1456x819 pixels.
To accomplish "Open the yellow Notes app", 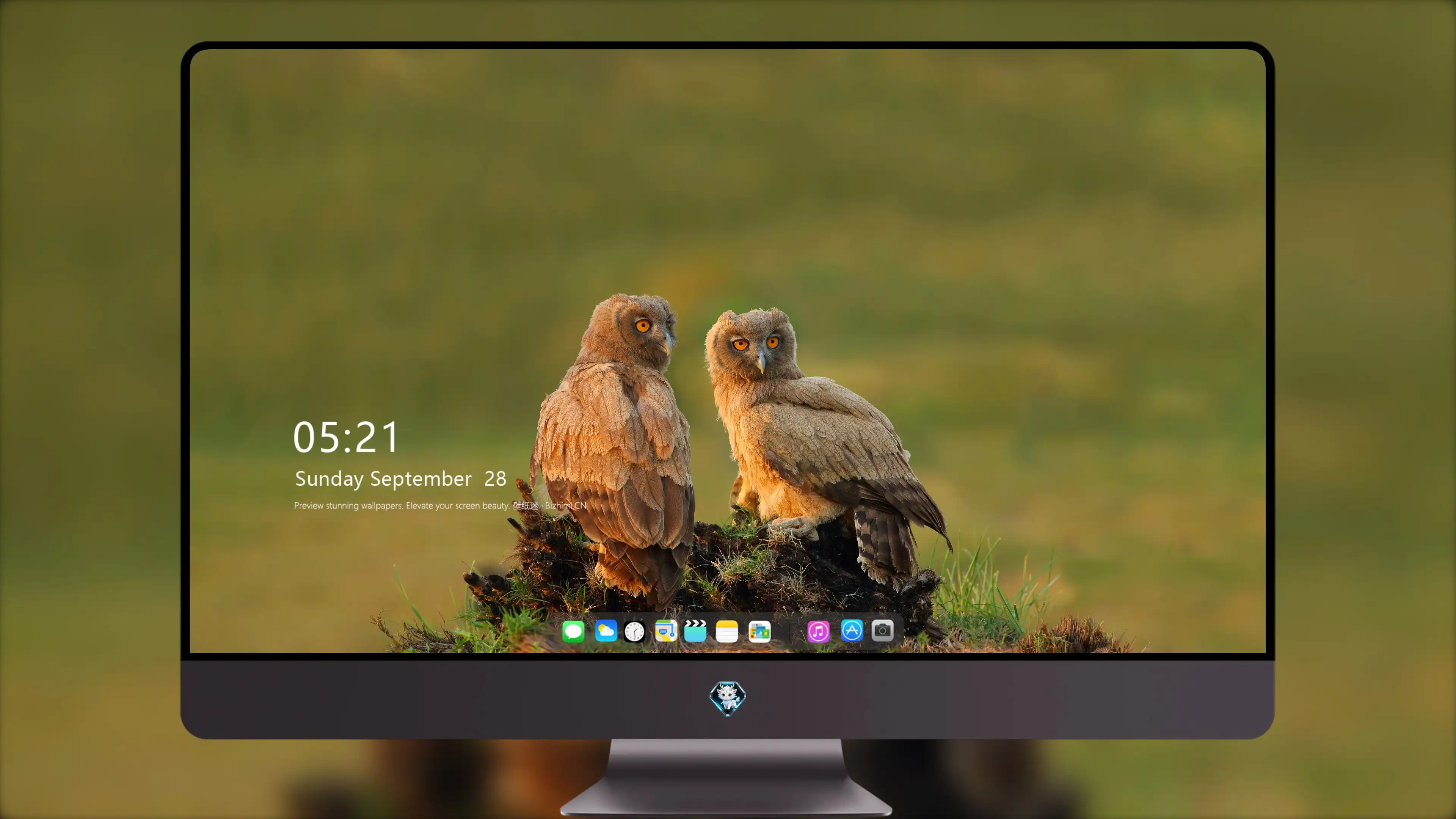I will 727,631.
